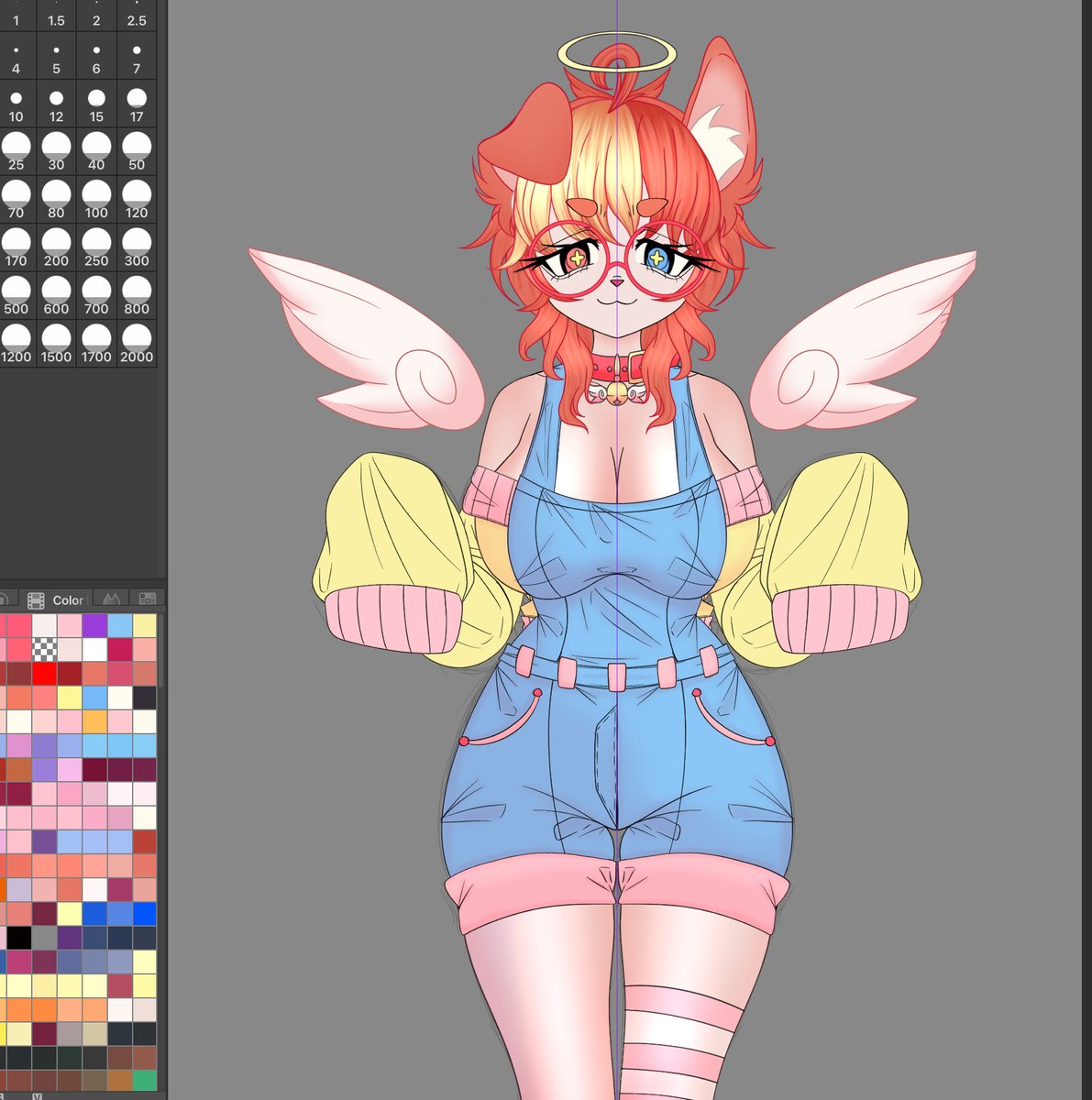Apply brush size 1700
Screen dimensions: 1092x1100
pyautogui.click(x=96, y=343)
